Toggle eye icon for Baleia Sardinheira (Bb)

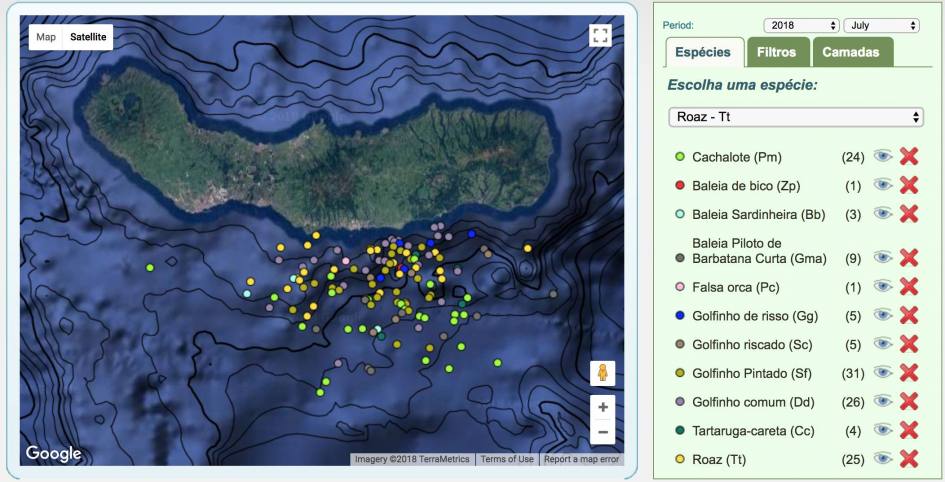883,214
